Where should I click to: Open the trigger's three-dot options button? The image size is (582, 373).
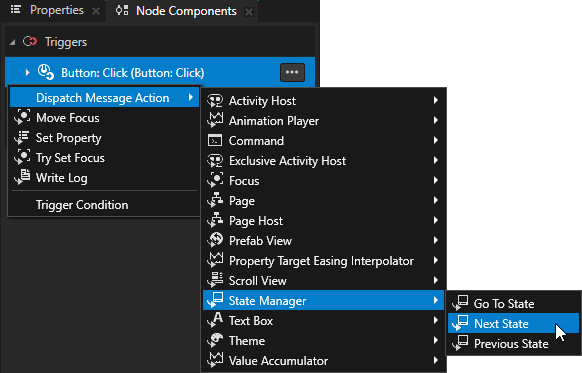292,72
